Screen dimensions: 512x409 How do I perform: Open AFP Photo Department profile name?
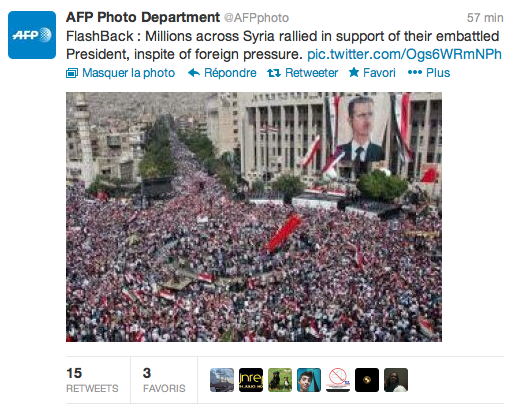(143, 17)
